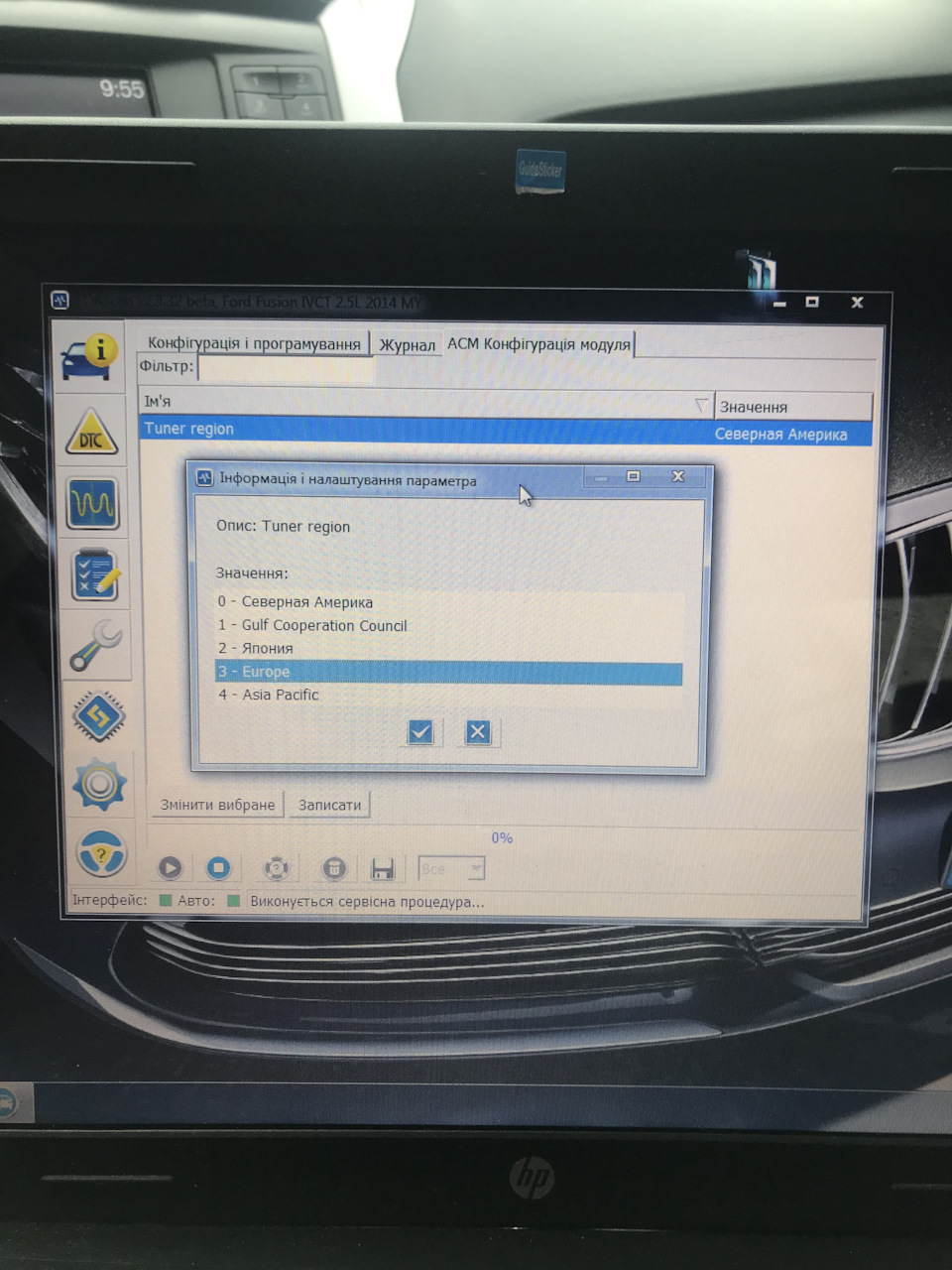Click the 0% progress bar
Viewport: 952px width, 1270px height.
tap(503, 838)
